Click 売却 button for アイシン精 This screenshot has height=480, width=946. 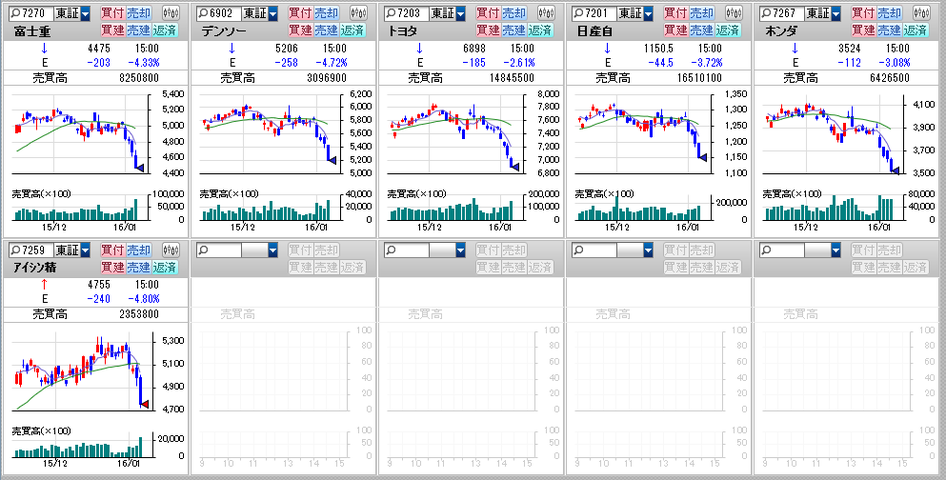[x=139, y=250]
